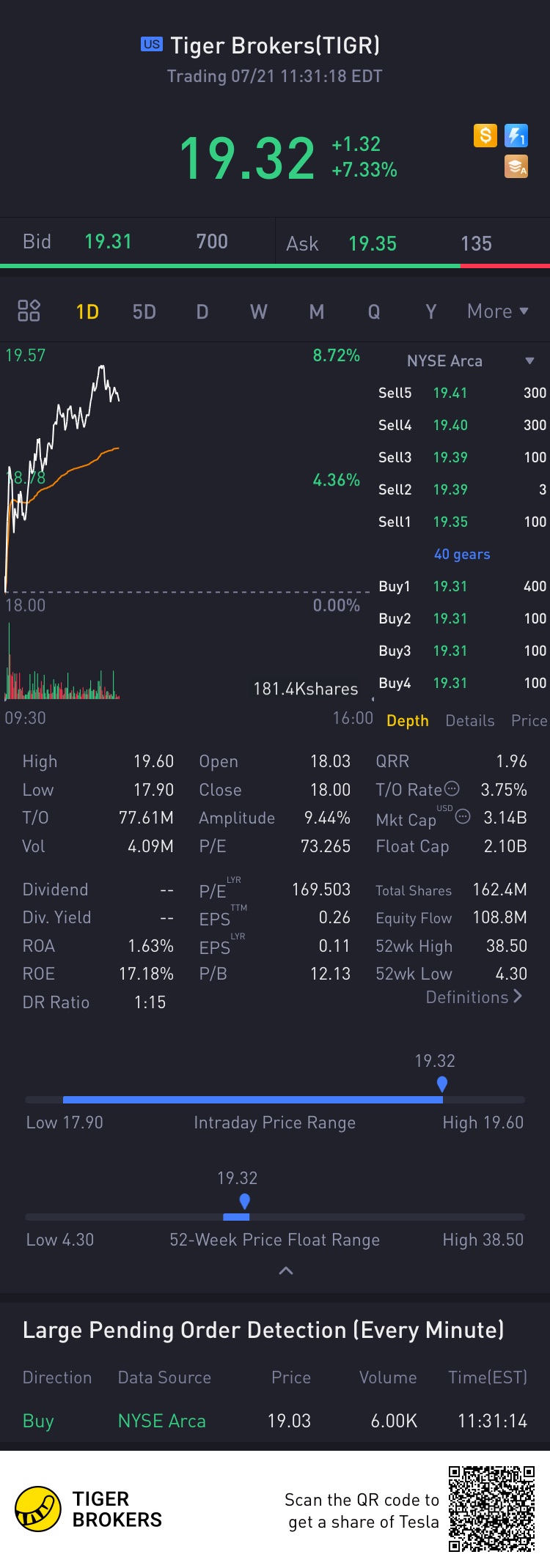This screenshot has height=1568, width=550.
Task: Open the Definitions link
Action: (474, 997)
